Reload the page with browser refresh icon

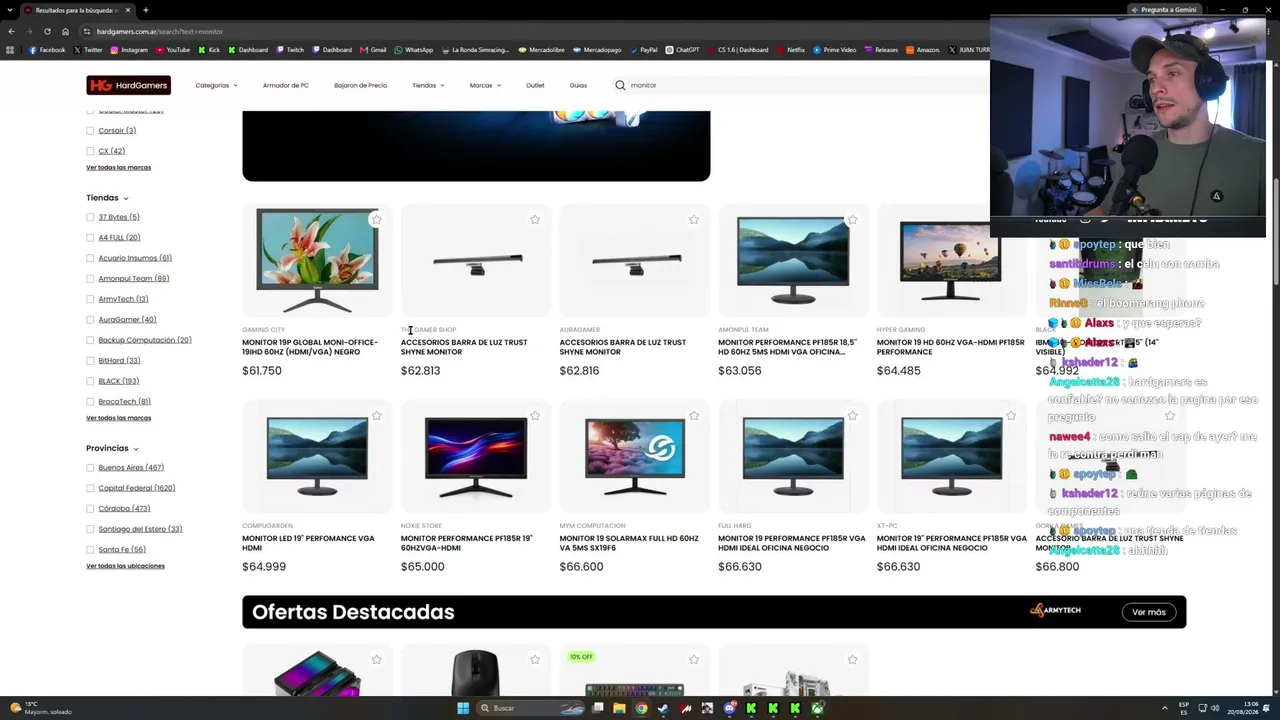(x=47, y=31)
